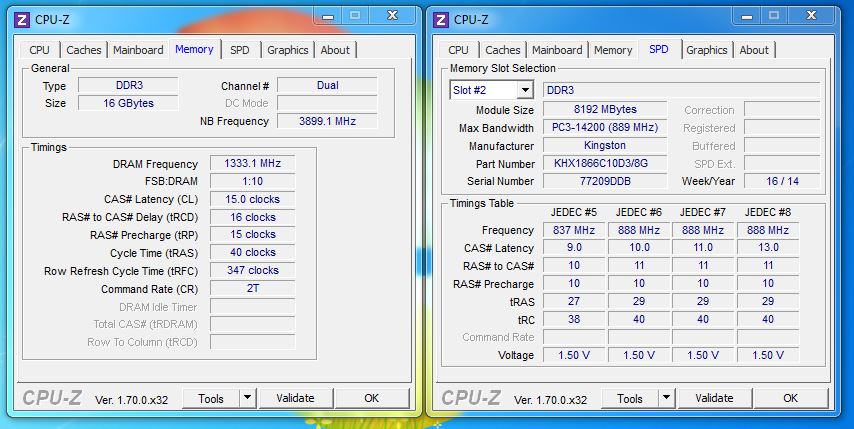Switch to Mainboard tab in right window
The height and width of the screenshot is (429, 854).
pyautogui.click(x=557, y=50)
